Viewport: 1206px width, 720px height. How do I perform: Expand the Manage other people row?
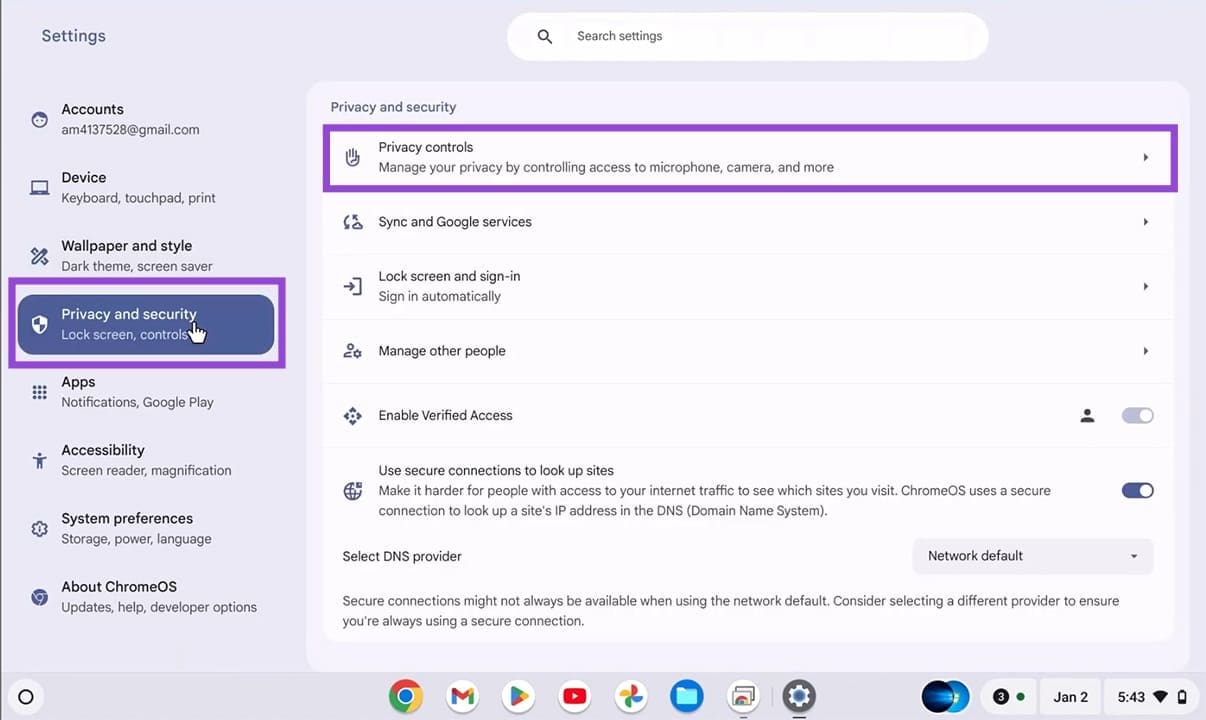tap(748, 351)
